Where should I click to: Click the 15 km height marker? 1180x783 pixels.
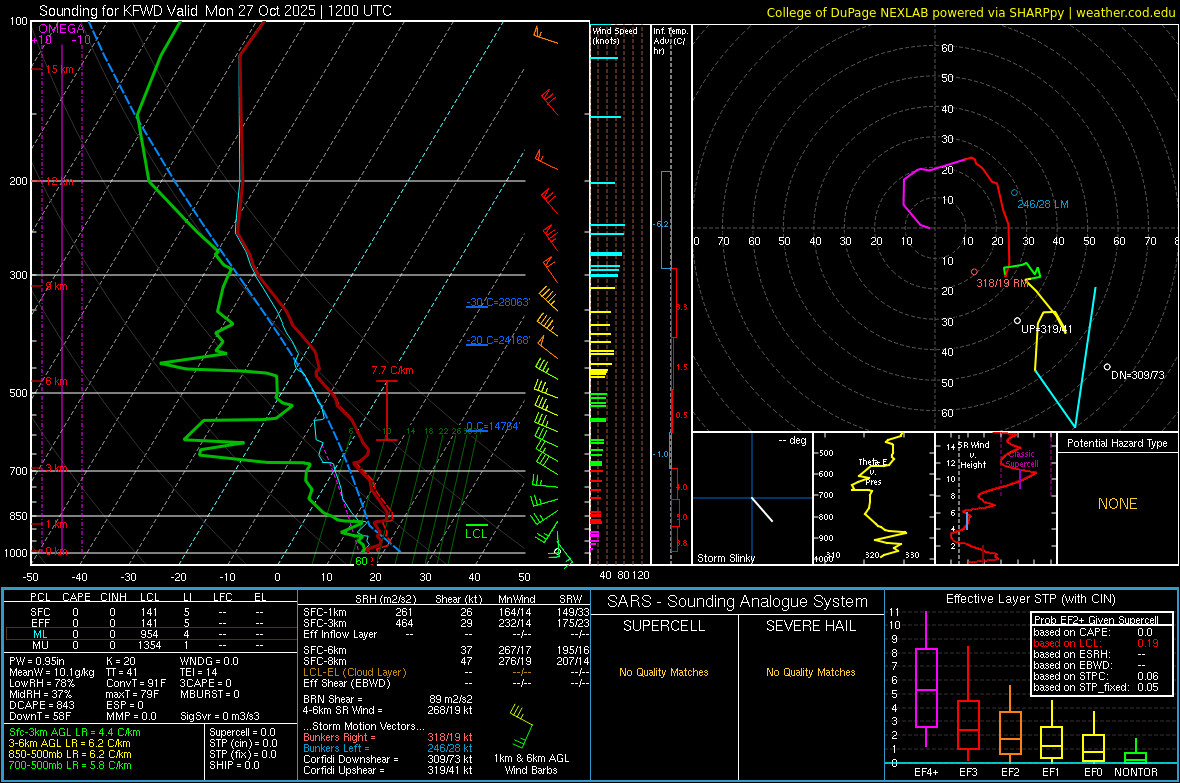(x=59, y=69)
